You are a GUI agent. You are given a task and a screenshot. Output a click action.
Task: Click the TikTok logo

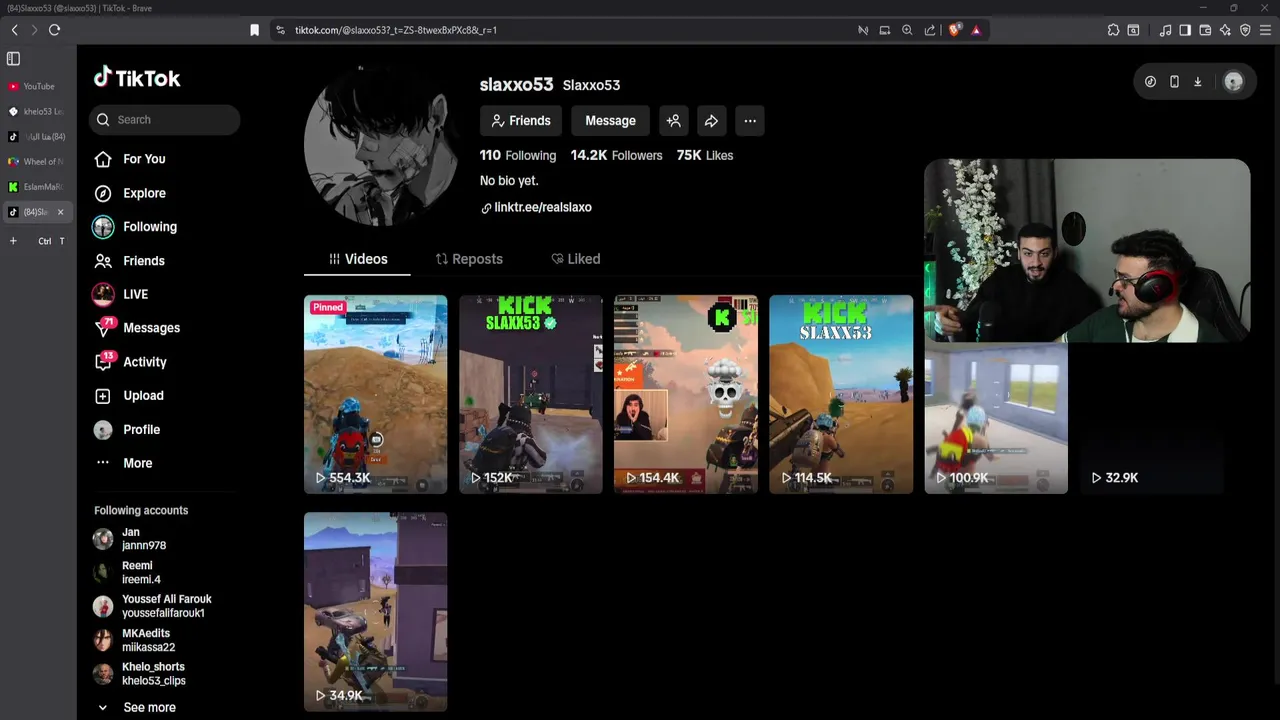coord(137,78)
